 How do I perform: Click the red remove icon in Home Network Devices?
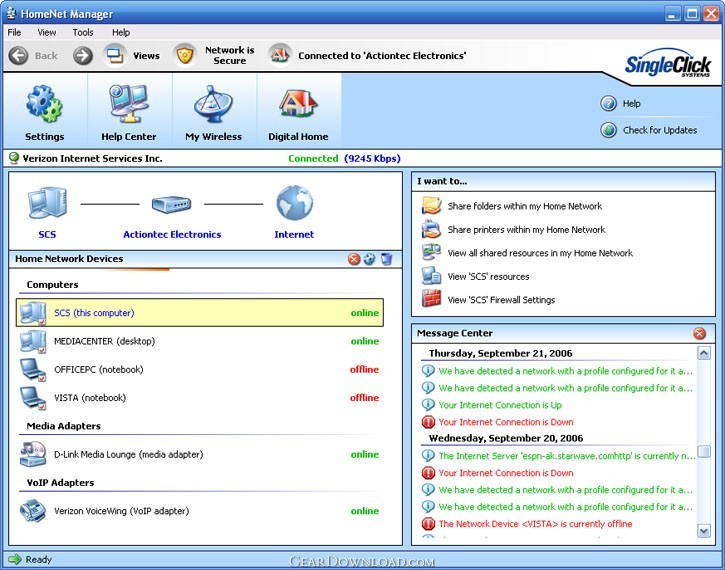click(354, 259)
